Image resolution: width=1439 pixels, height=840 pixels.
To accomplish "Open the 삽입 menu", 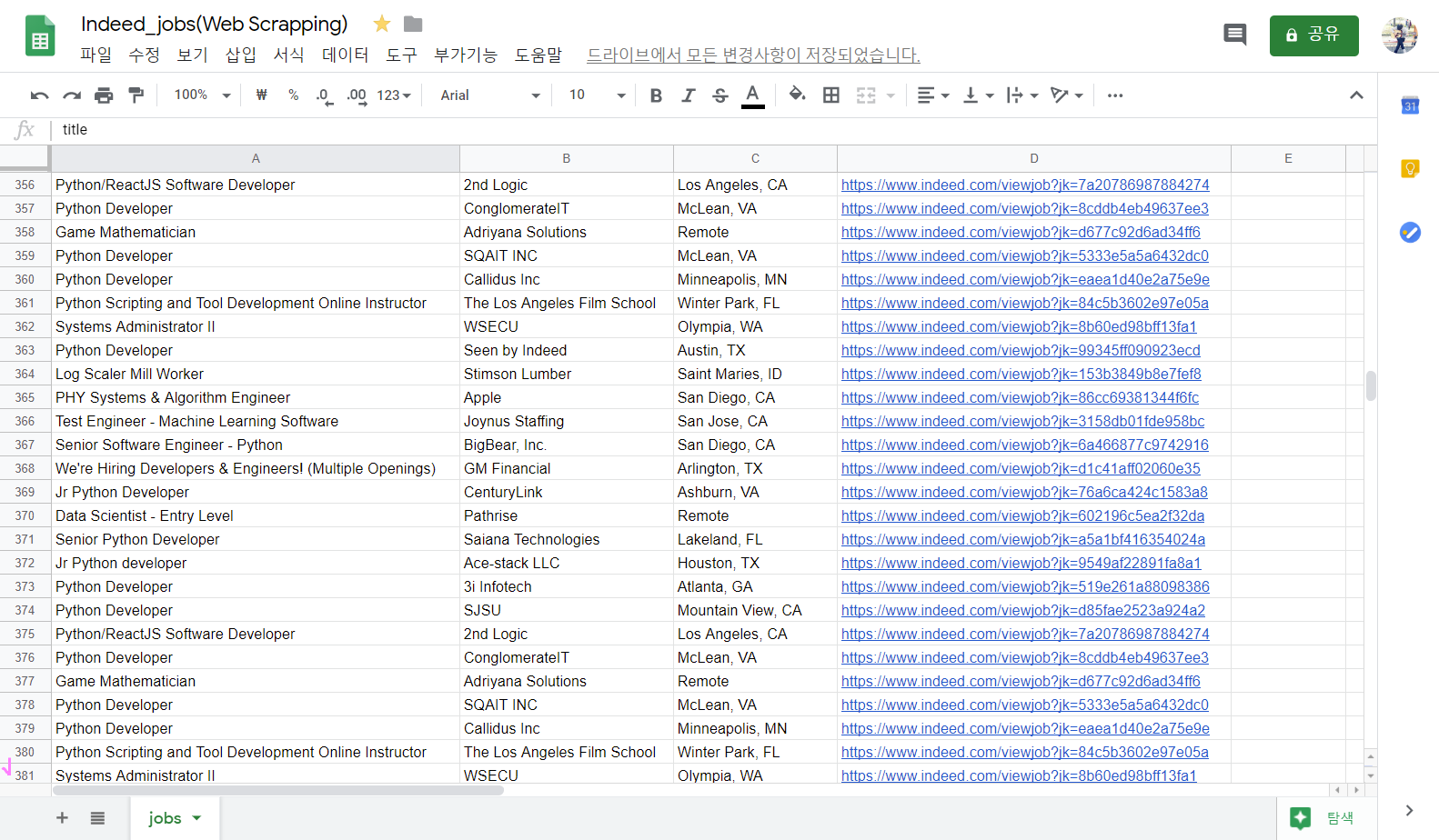I will pyautogui.click(x=240, y=55).
